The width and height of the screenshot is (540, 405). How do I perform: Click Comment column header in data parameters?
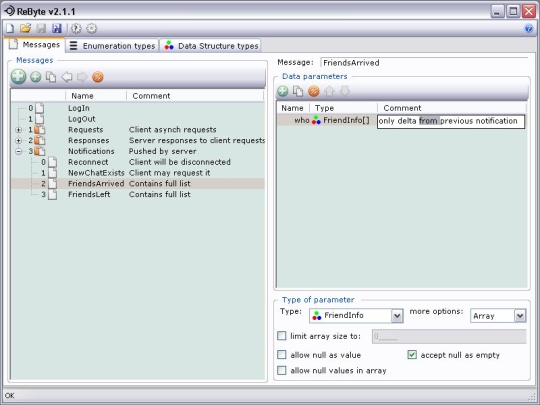point(452,108)
